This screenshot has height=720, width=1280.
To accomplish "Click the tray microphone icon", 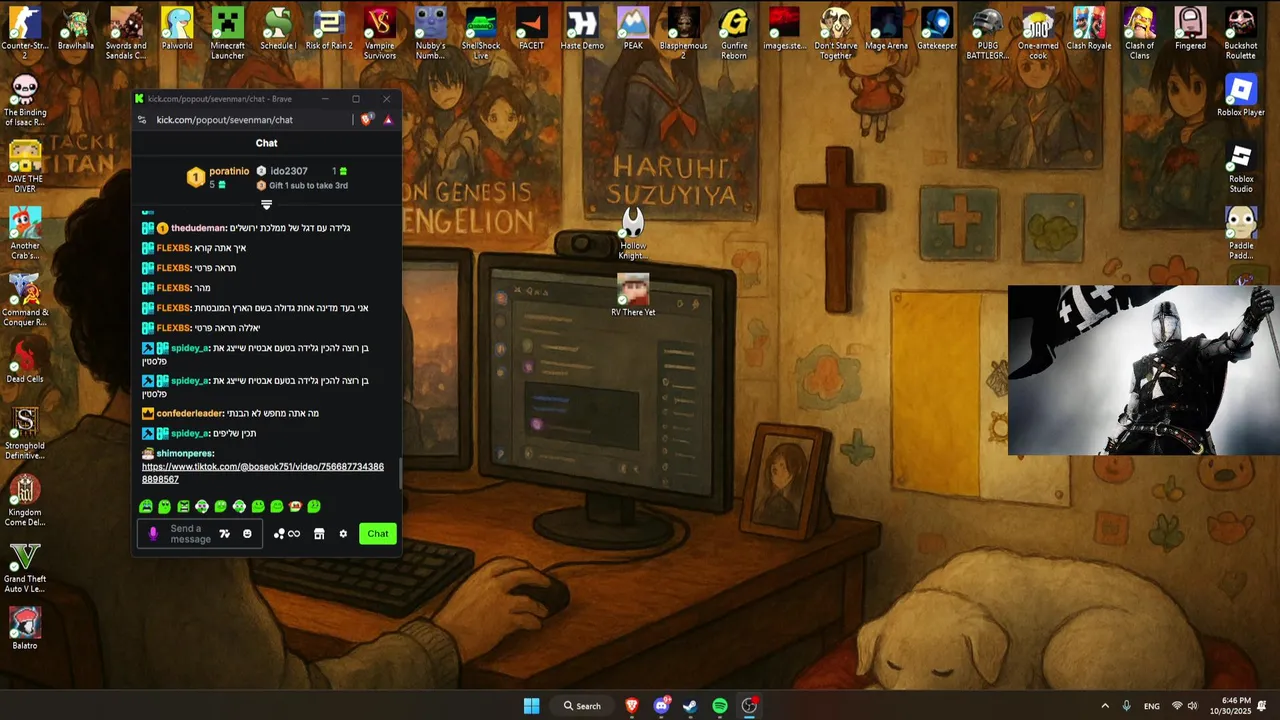I will pyautogui.click(x=1127, y=706).
